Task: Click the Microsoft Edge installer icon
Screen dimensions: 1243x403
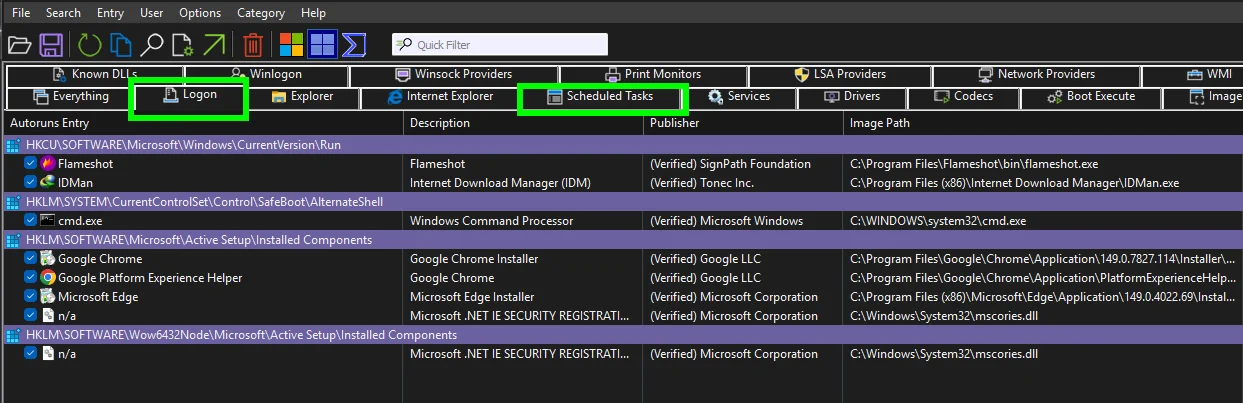Action: (x=47, y=297)
